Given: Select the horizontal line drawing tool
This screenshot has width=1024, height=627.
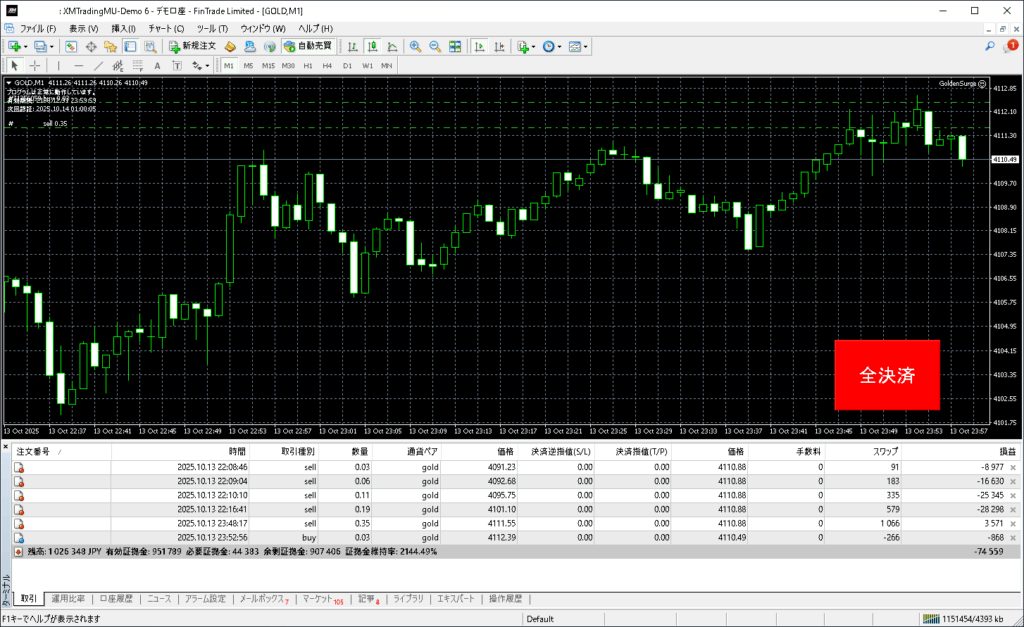Looking at the screenshot, I should click(78, 65).
